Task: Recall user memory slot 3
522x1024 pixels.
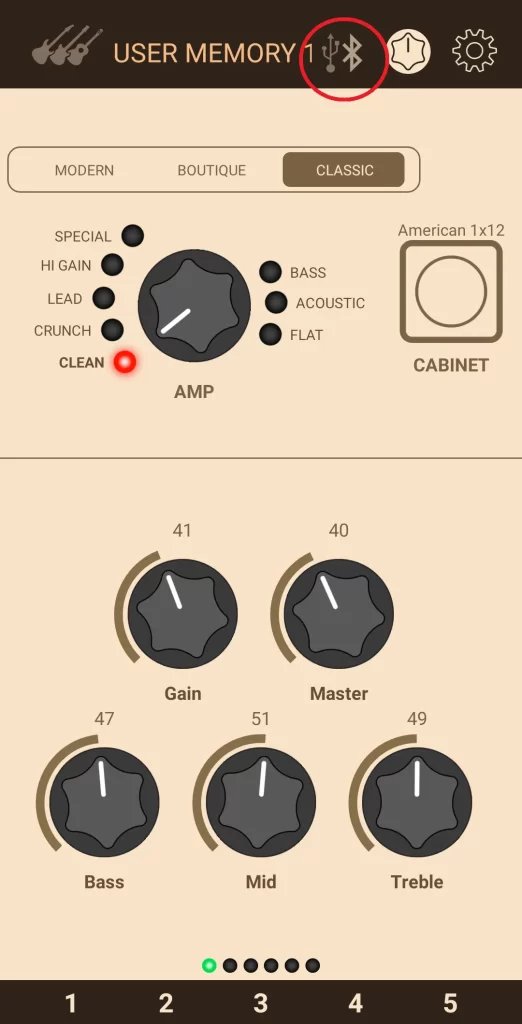Action: pyautogui.click(x=261, y=1002)
